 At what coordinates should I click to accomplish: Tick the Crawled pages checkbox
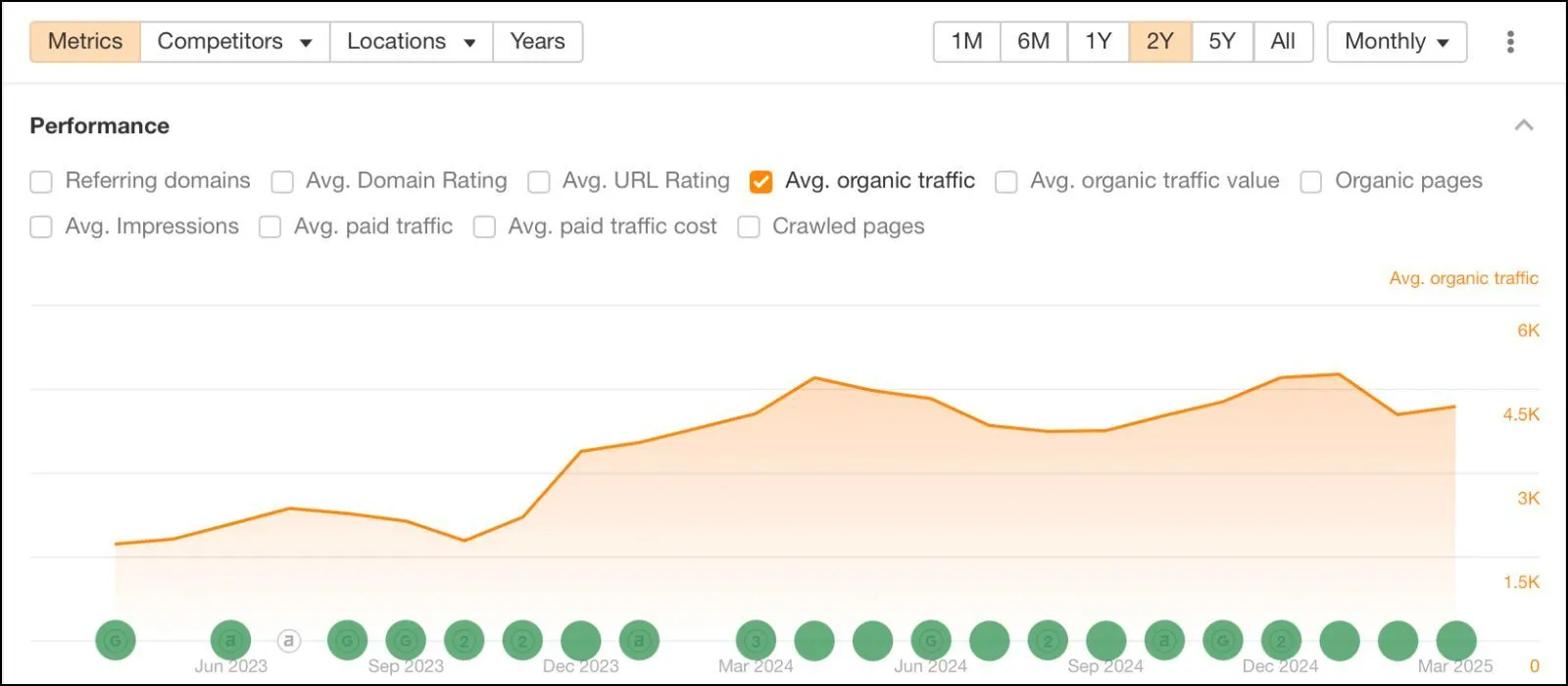749,227
